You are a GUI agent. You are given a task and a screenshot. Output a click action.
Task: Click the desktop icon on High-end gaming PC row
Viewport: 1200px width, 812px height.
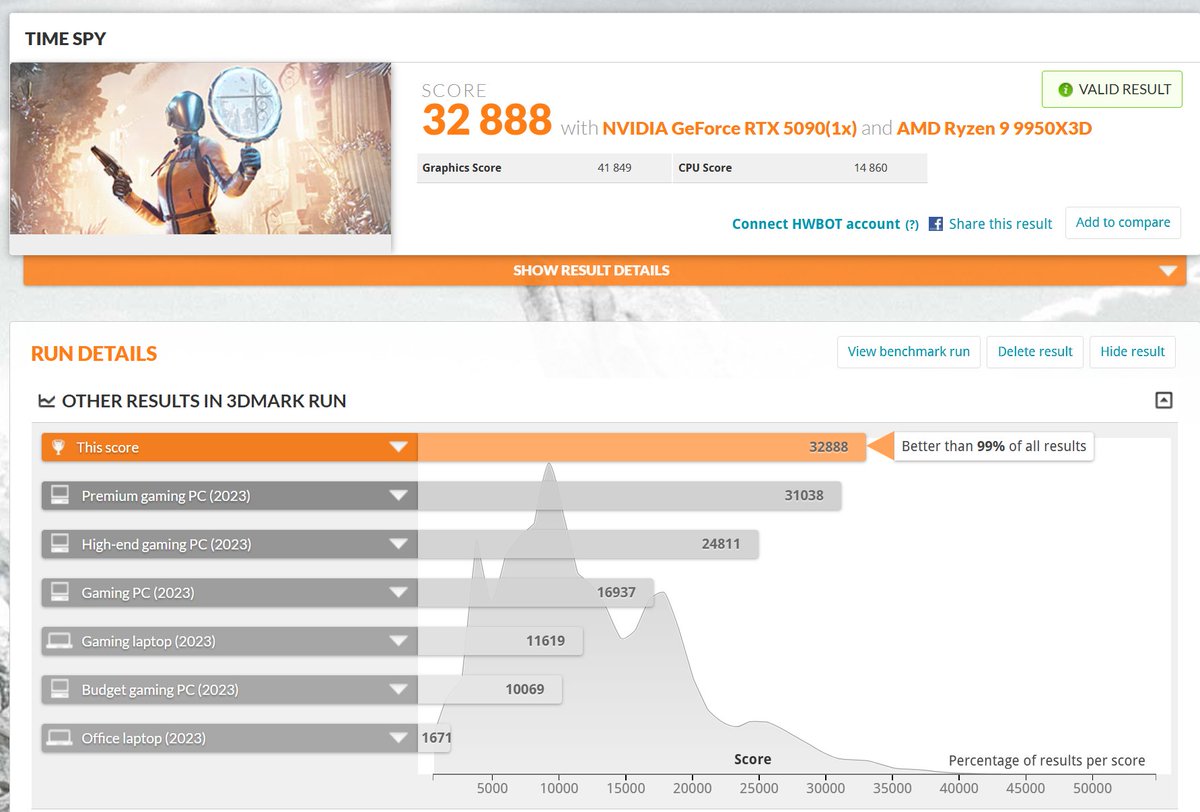(x=60, y=544)
